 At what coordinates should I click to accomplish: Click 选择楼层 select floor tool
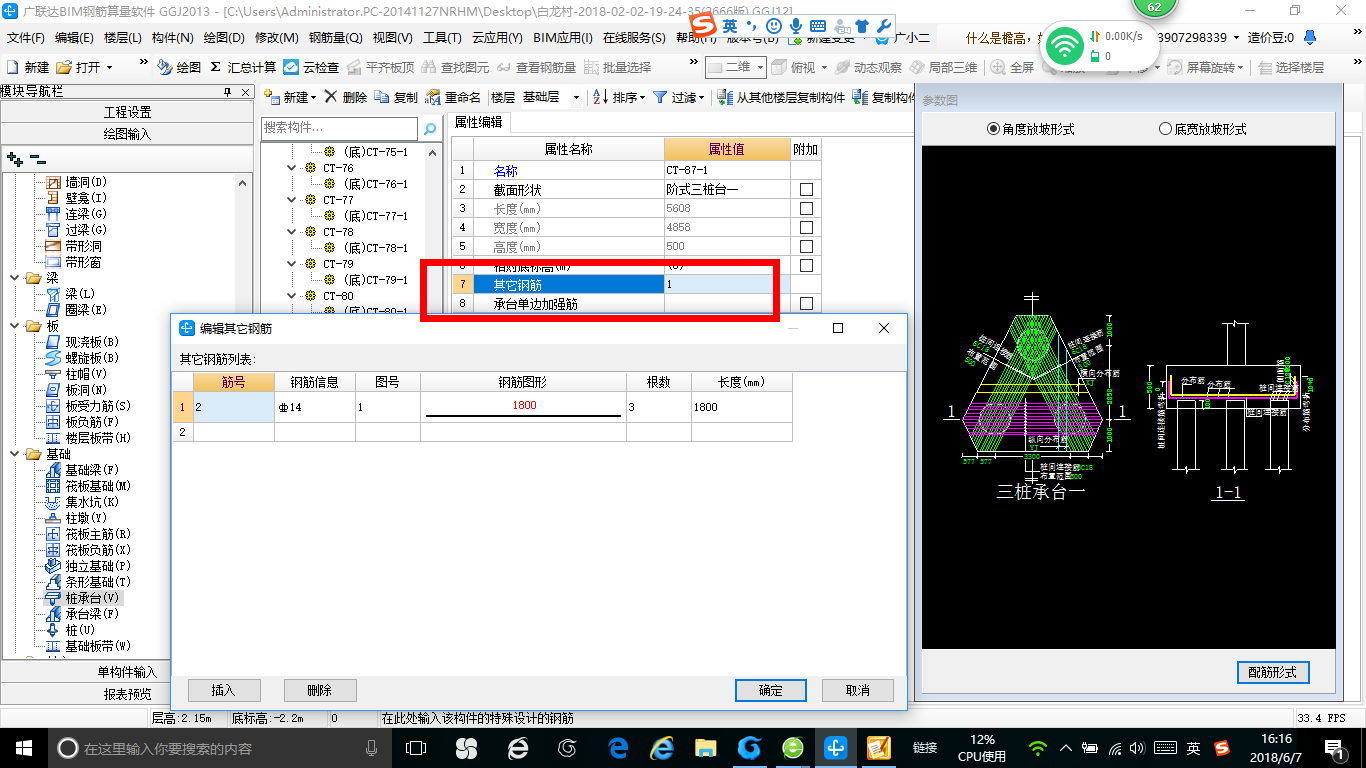(x=1291, y=67)
